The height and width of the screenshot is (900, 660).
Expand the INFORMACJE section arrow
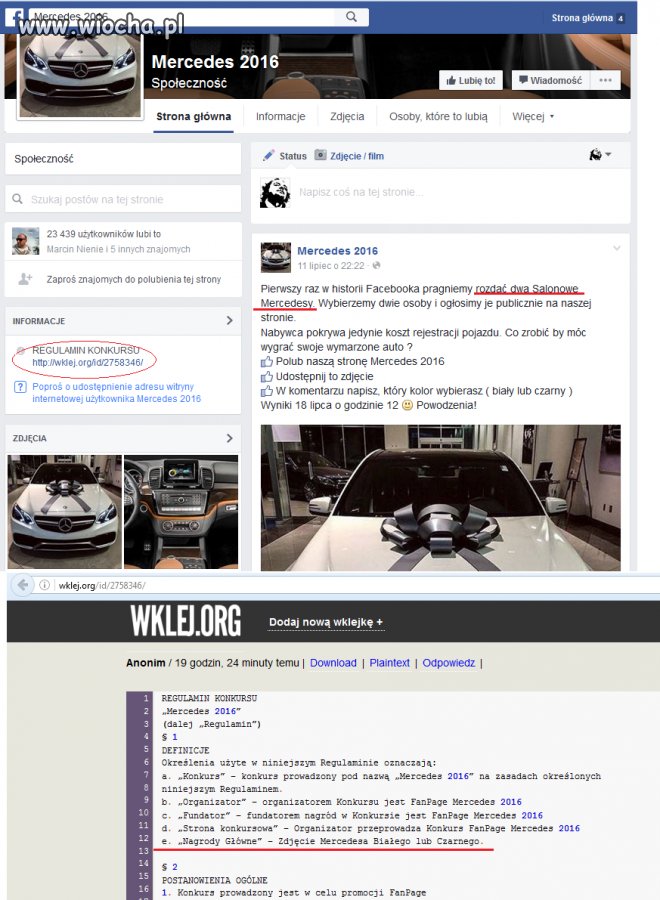(230, 320)
